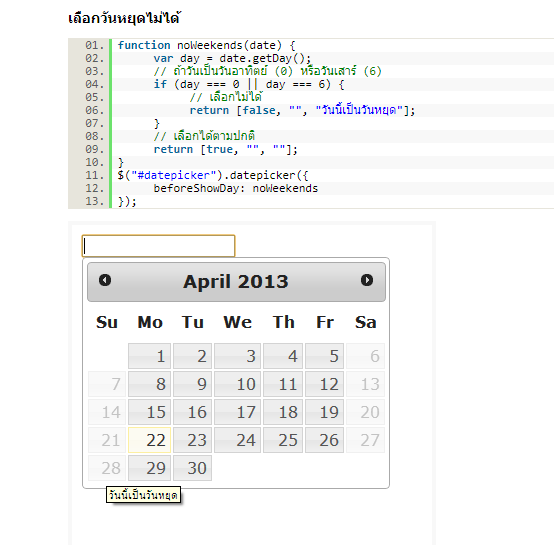Select date 30 in the last row

[193, 468]
